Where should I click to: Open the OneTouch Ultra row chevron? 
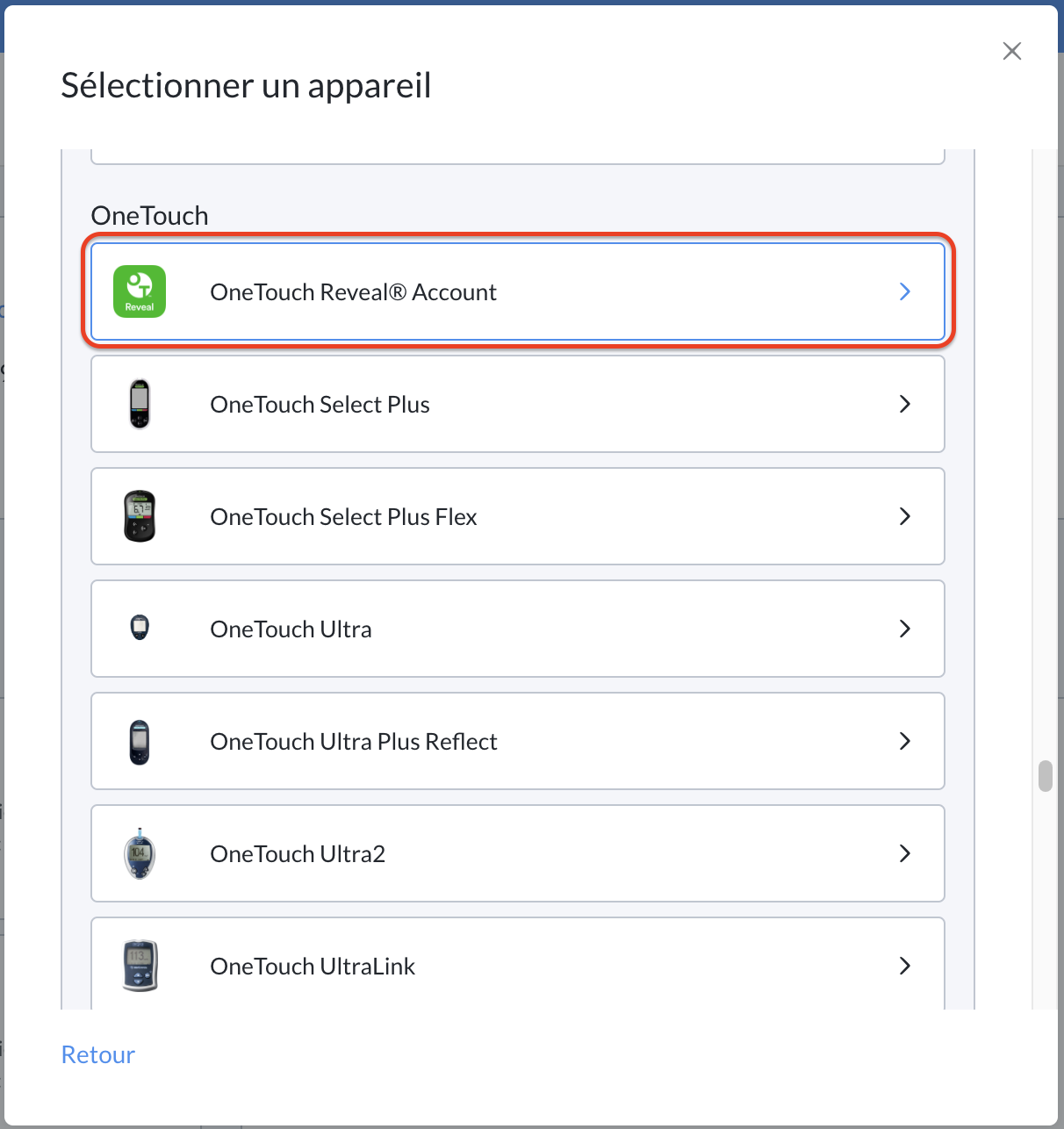point(905,629)
